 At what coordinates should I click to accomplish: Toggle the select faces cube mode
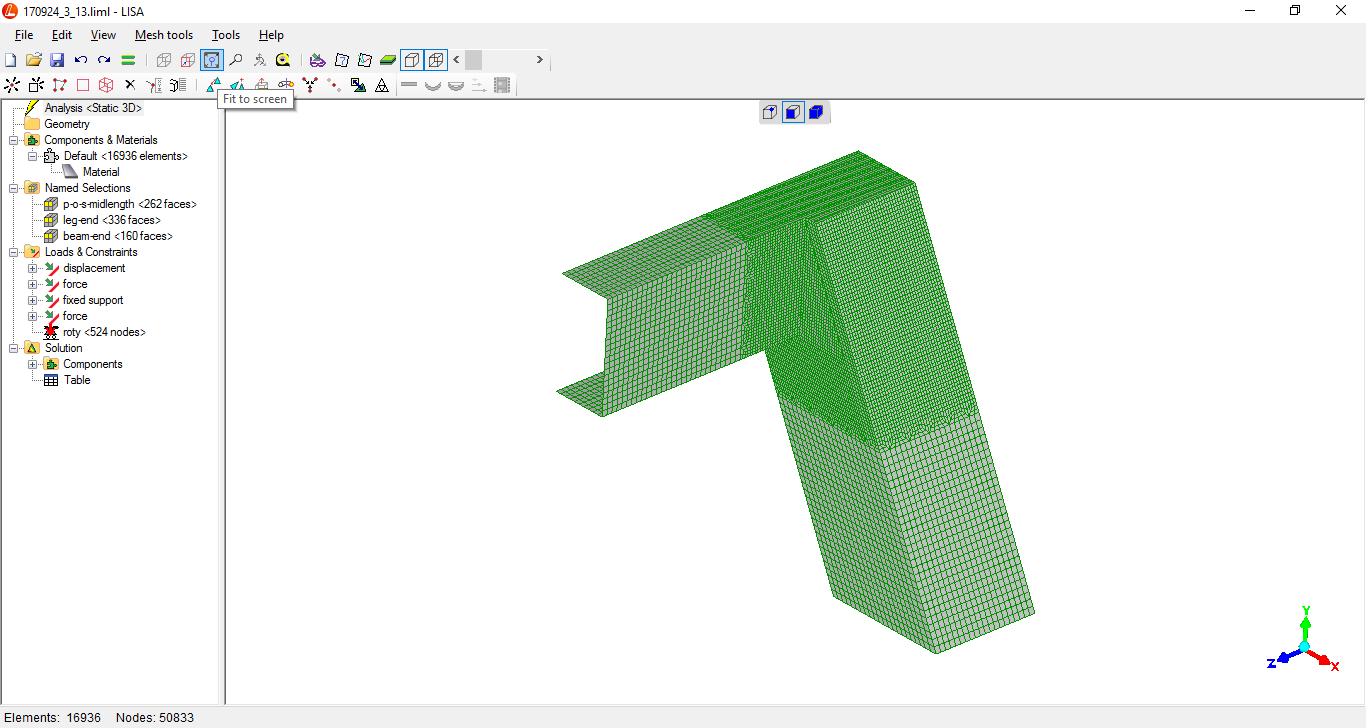pyautogui.click(x=793, y=112)
